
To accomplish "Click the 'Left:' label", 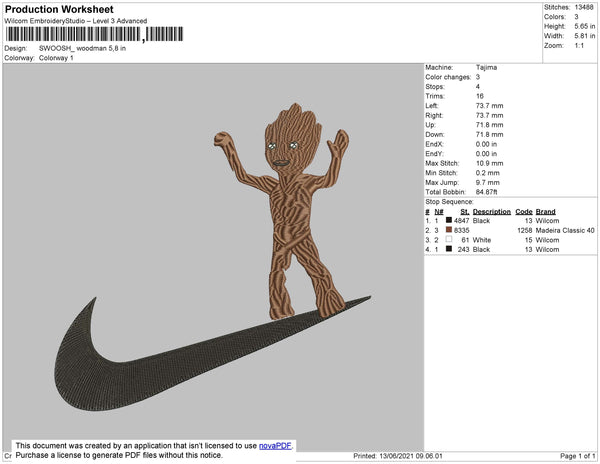I will [x=432, y=106].
